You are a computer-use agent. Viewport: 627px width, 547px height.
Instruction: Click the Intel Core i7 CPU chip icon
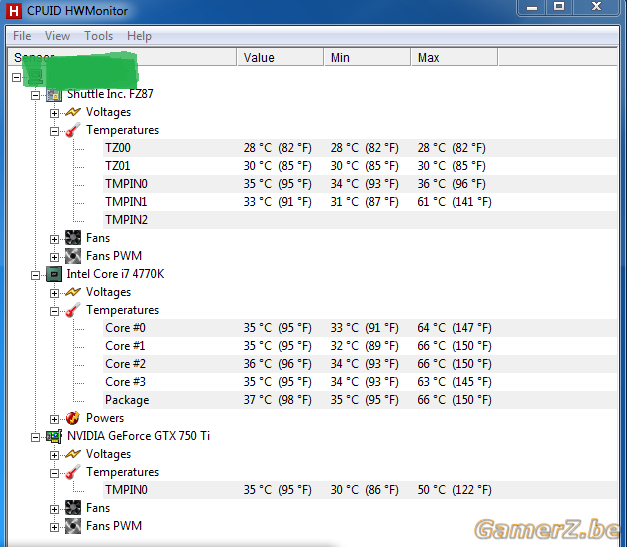pyautogui.click(x=54, y=274)
